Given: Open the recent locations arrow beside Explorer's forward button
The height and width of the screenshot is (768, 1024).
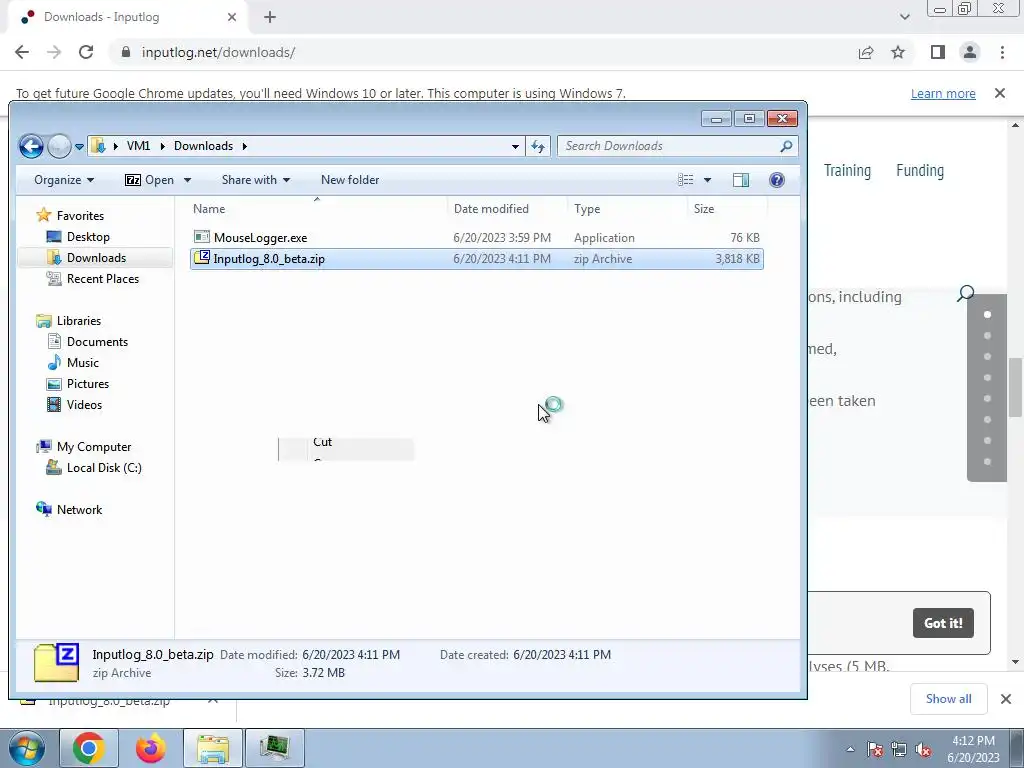Looking at the screenshot, I should [79, 147].
